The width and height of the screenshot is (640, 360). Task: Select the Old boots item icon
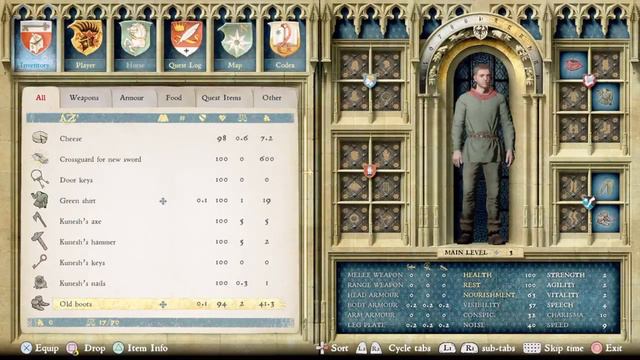point(40,303)
